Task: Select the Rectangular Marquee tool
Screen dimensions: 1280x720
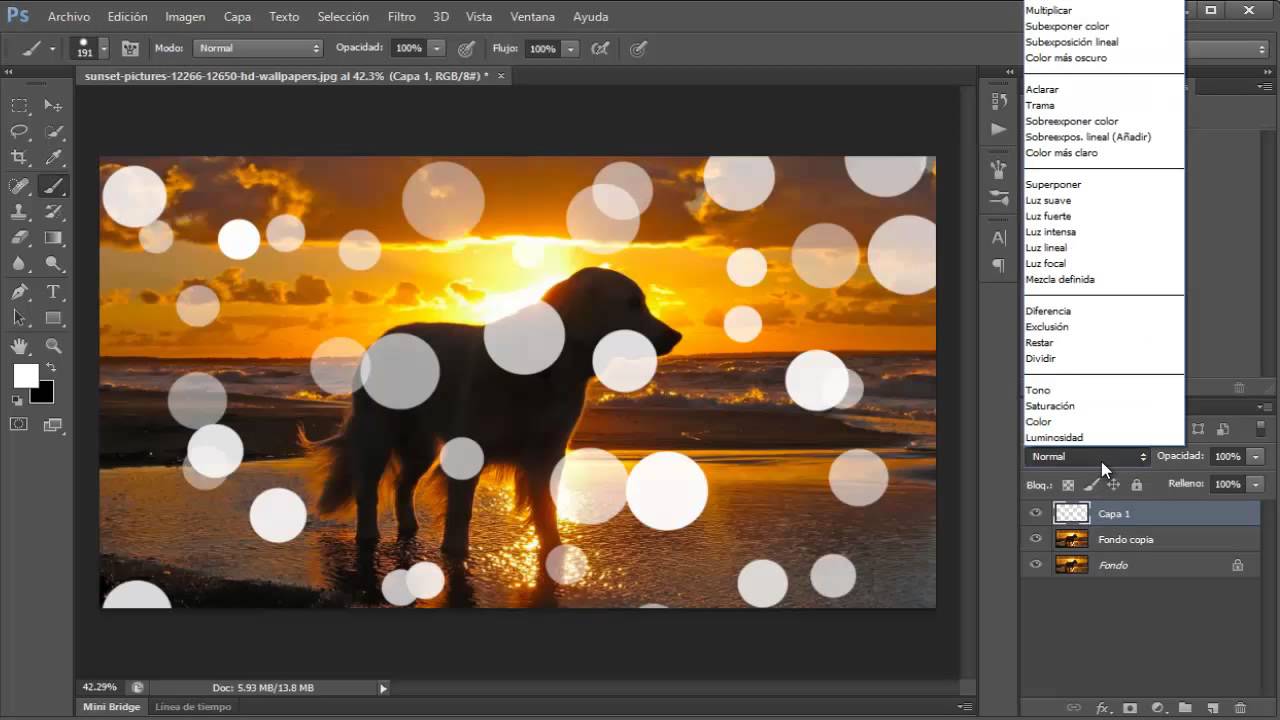Action: coord(19,106)
